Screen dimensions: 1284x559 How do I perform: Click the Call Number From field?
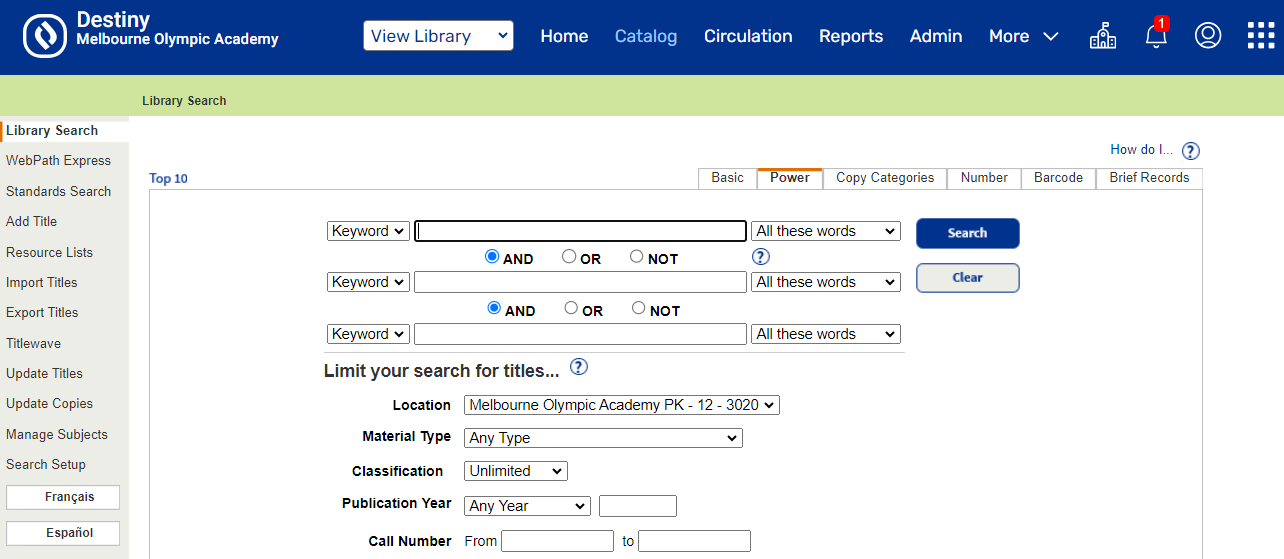(x=557, y=541)
